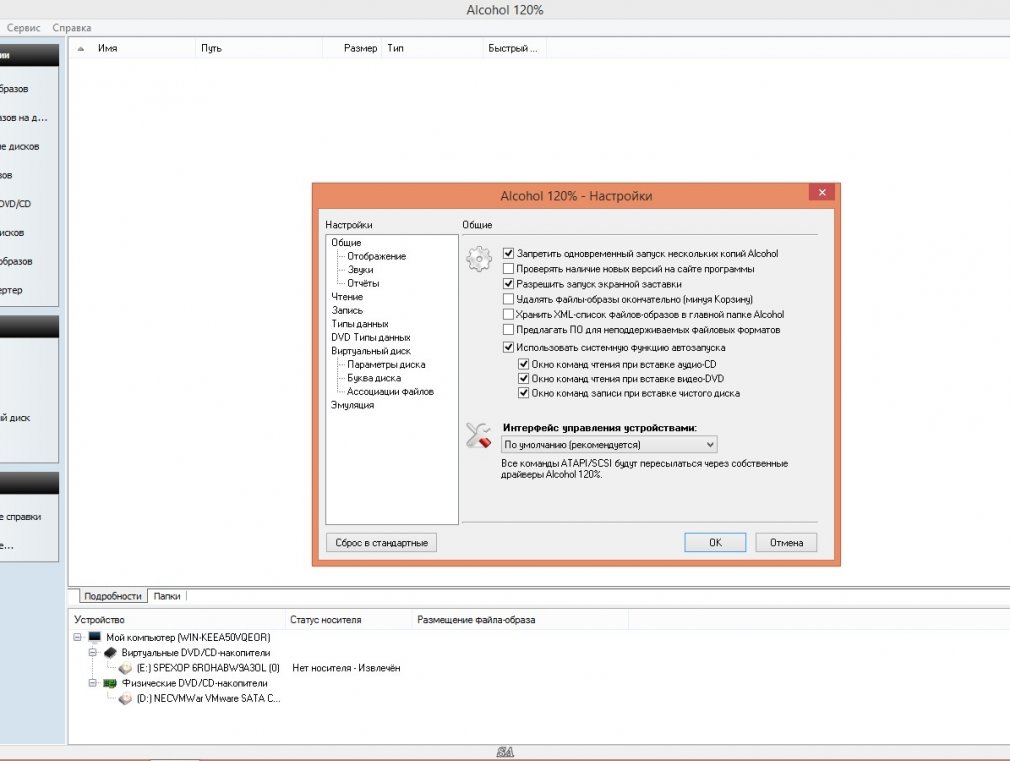Collapse Виртуальные DVD/CD-накопители node
The width and height of the screenshot is (1010, 761).
[x=93, y=652]
